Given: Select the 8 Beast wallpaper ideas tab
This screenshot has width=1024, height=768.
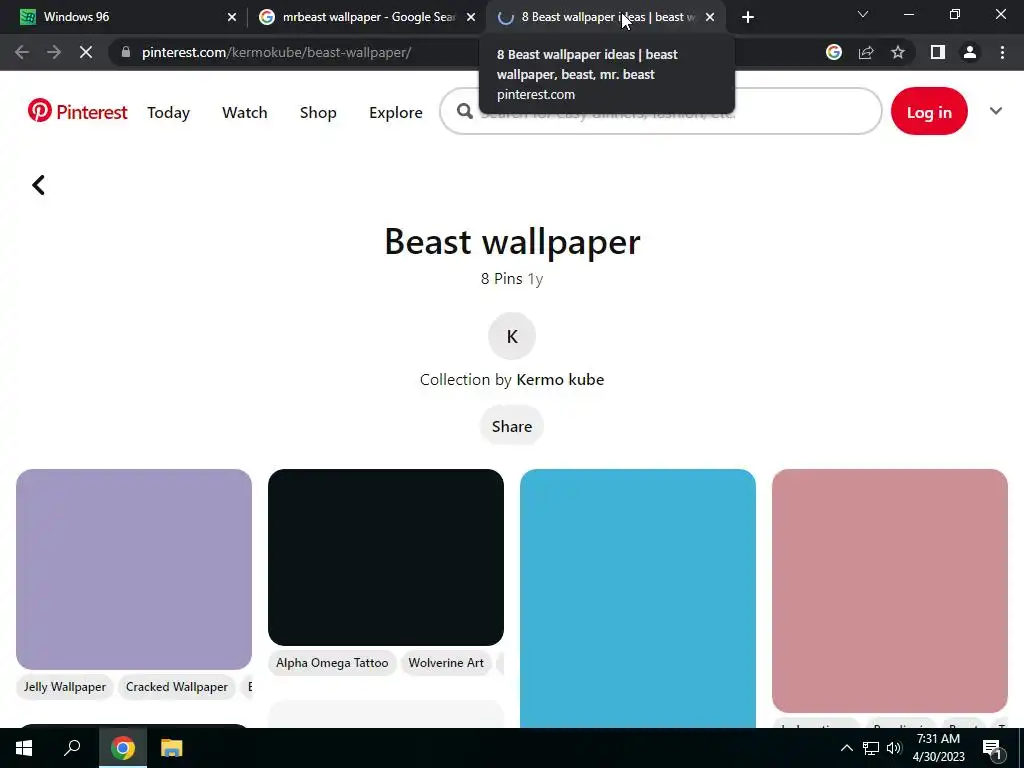Looking at the screenshot, I should click(607, 17).
